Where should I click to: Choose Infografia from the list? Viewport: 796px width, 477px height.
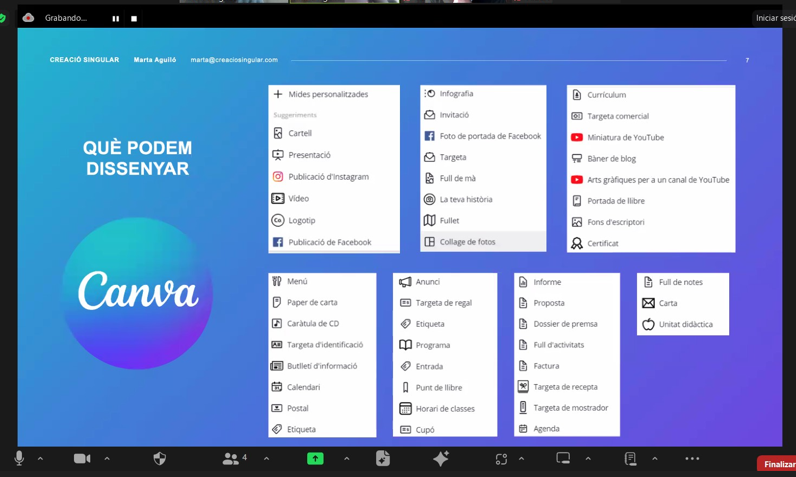point(449,93)
